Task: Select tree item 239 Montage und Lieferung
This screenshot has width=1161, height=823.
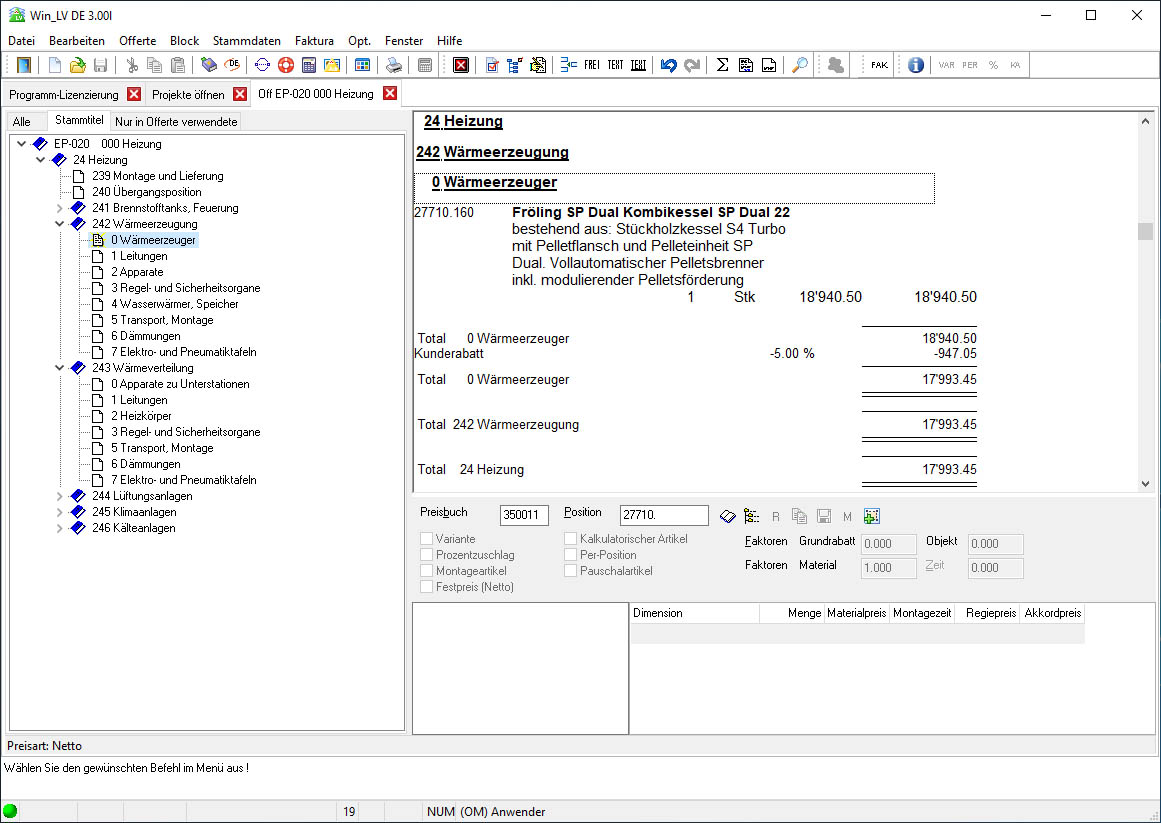Action: click(158, 176)
